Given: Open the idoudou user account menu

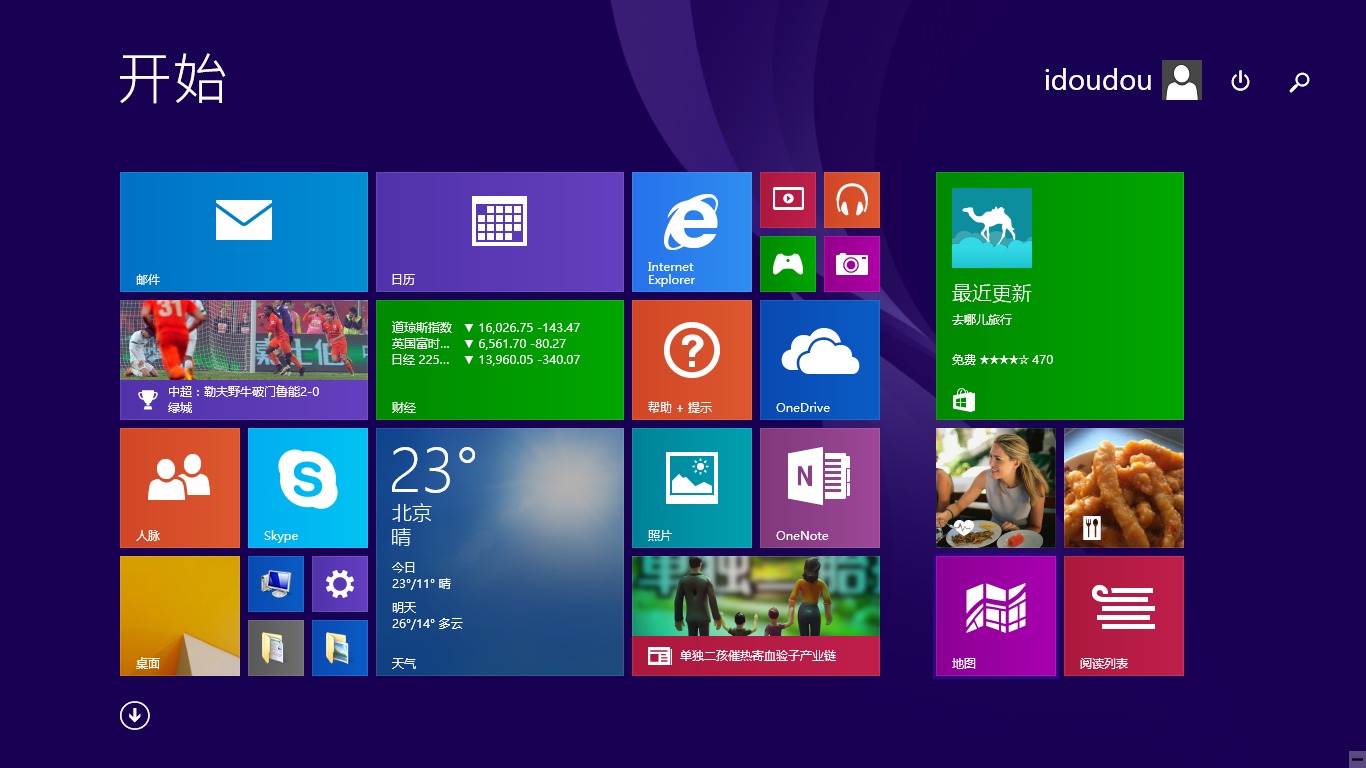Looking at the screenshot, I should [x=1121, y=81].
